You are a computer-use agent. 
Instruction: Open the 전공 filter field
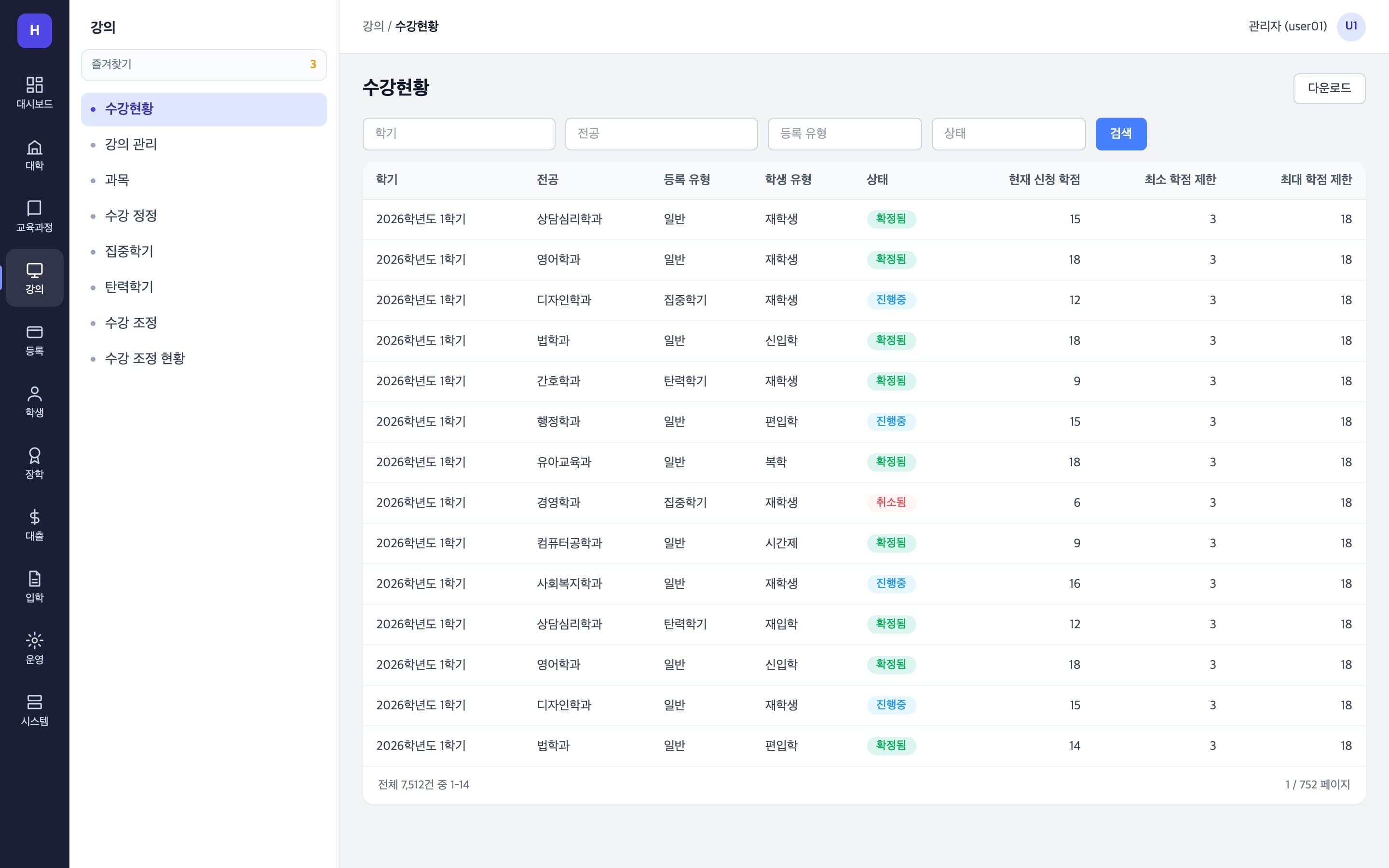pos(661,134)
